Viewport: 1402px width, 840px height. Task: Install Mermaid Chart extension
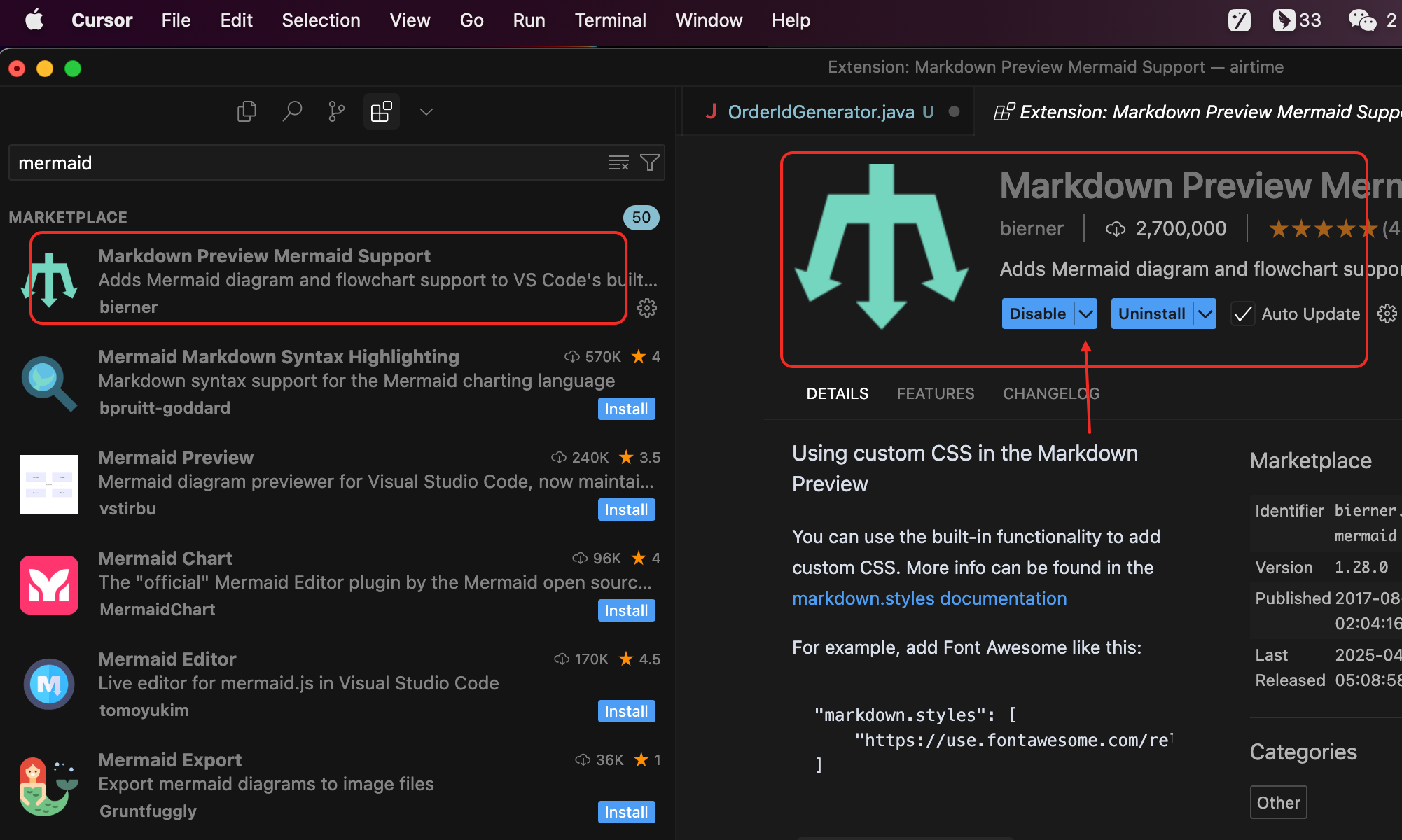[x=626, y=610]
